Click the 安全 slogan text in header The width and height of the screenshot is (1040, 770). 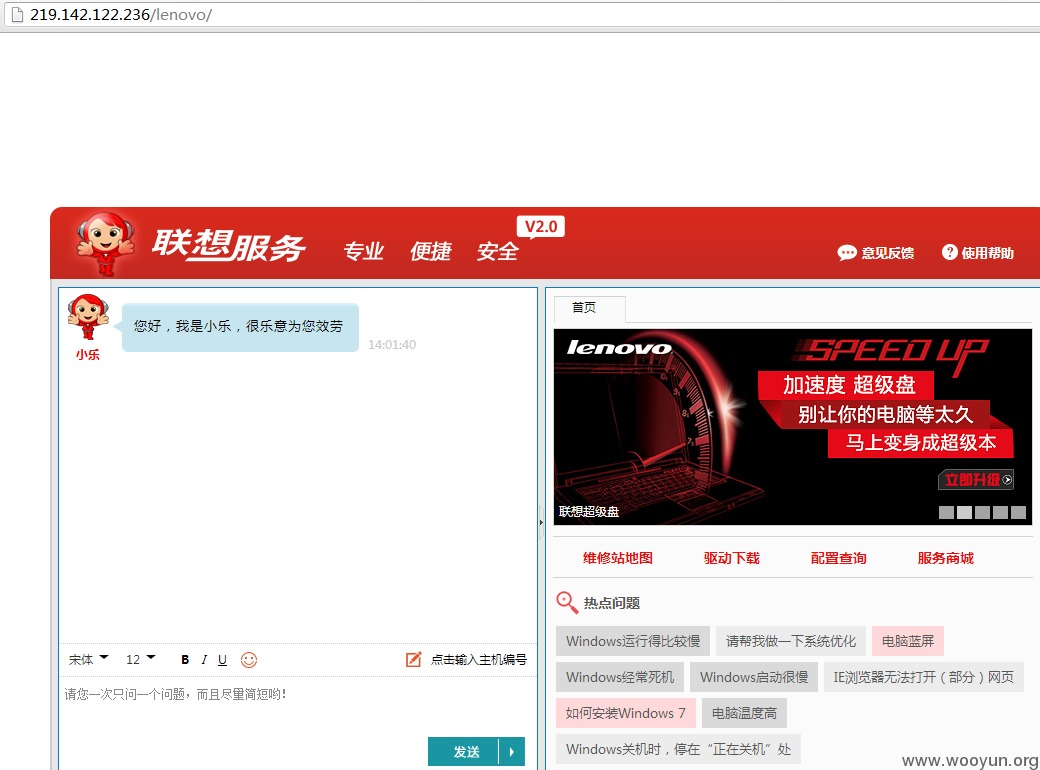tap(497, 251)
